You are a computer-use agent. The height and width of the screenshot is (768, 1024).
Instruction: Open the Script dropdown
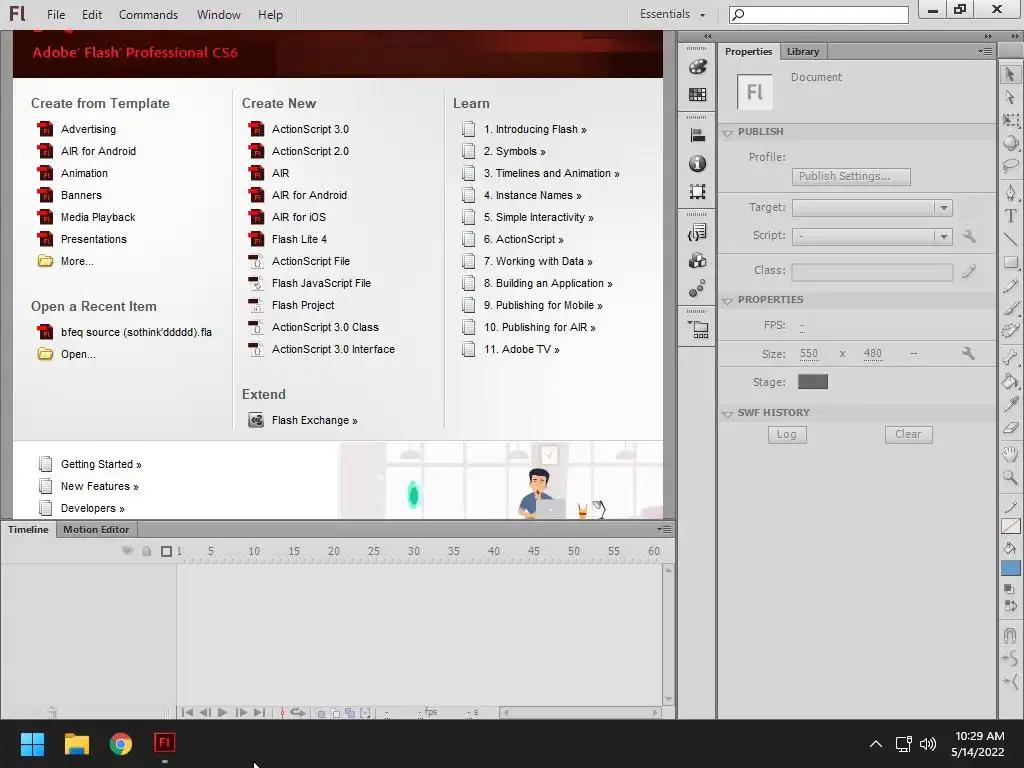(943, 236)
